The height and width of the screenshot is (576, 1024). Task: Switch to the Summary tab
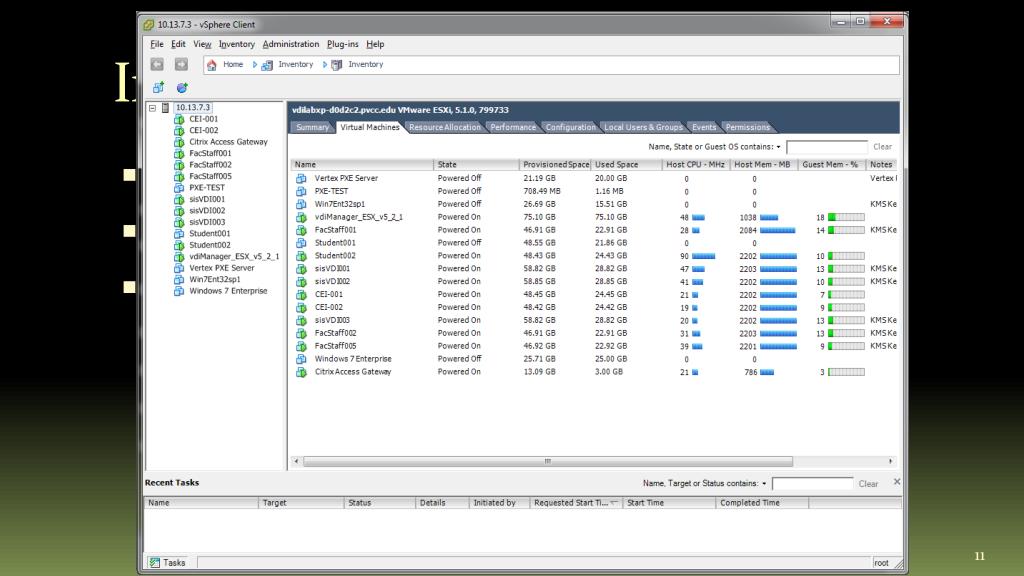[312, 127]
